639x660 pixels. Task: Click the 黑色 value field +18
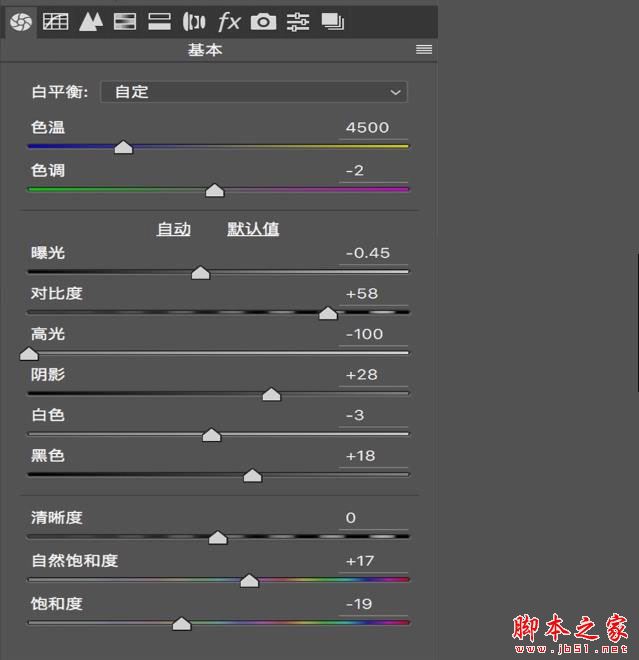[x=373, y=456]
